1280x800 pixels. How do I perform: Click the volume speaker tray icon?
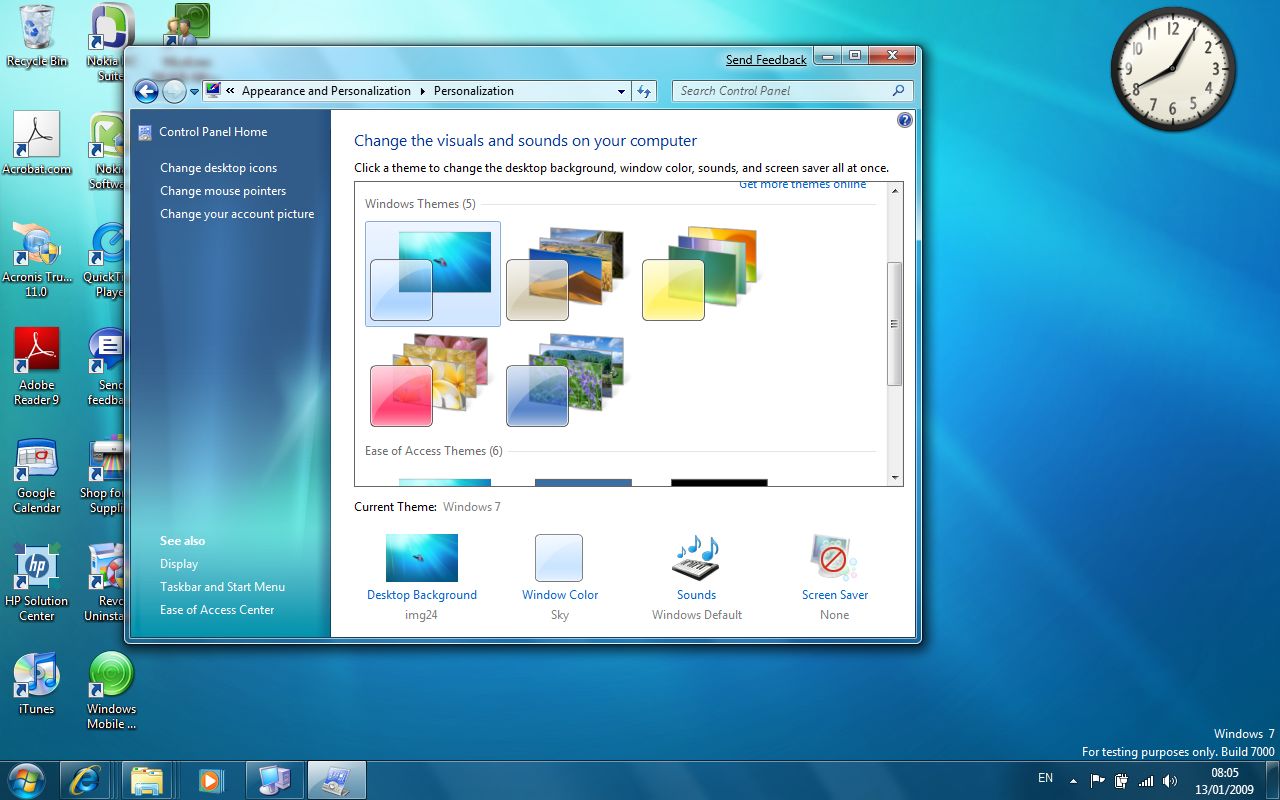[1170, 780]
